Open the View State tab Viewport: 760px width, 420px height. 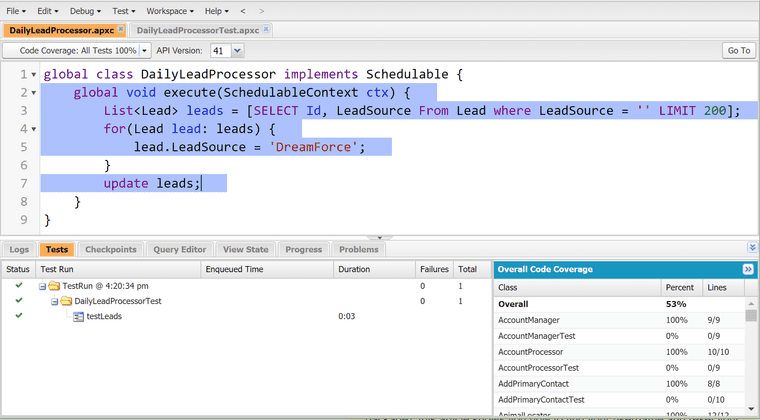245,249
